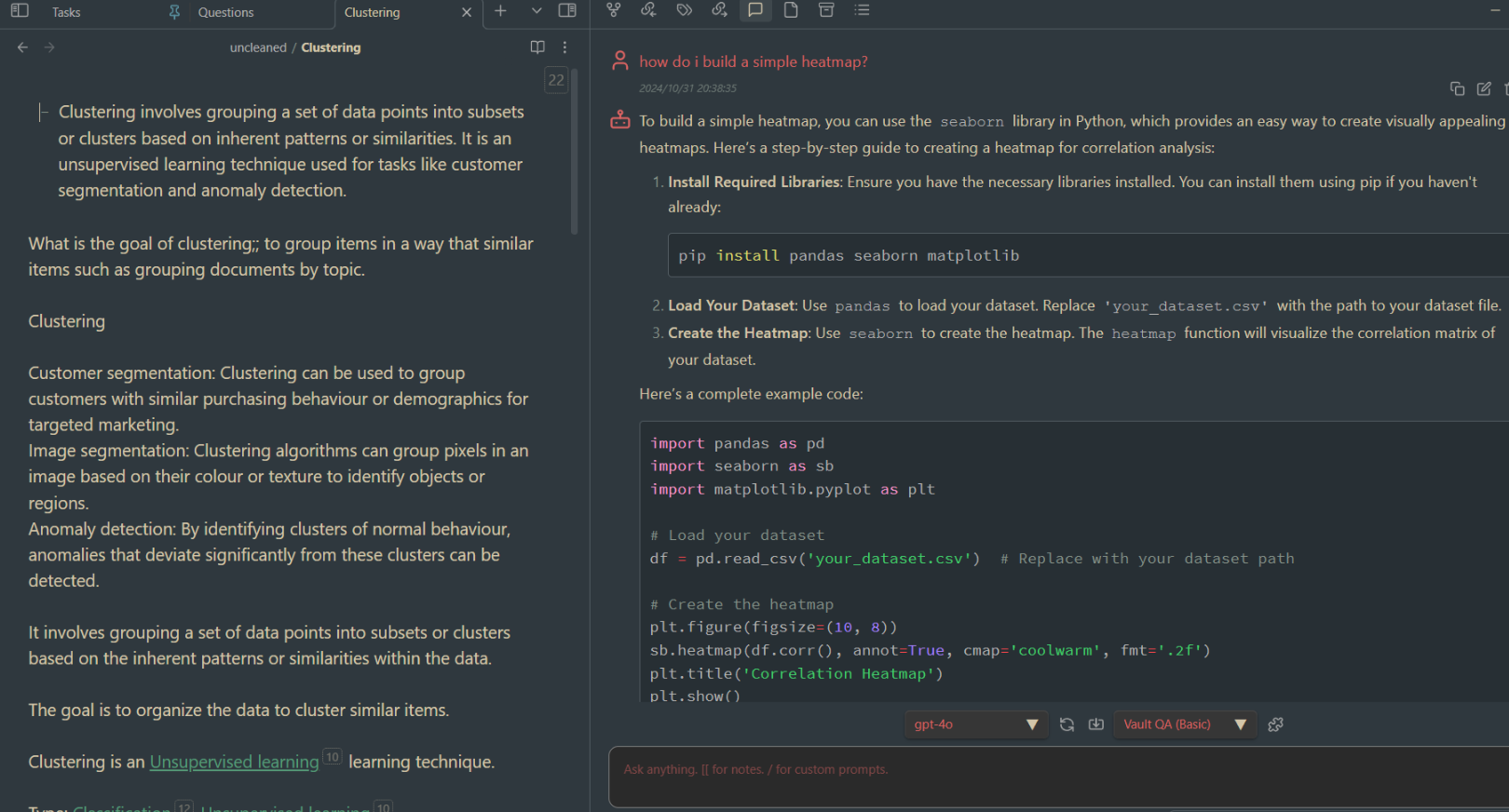The width and height of the screenshot is (1509, 812).
Task: Expand the tab list chevron
Action: (537, 11)
